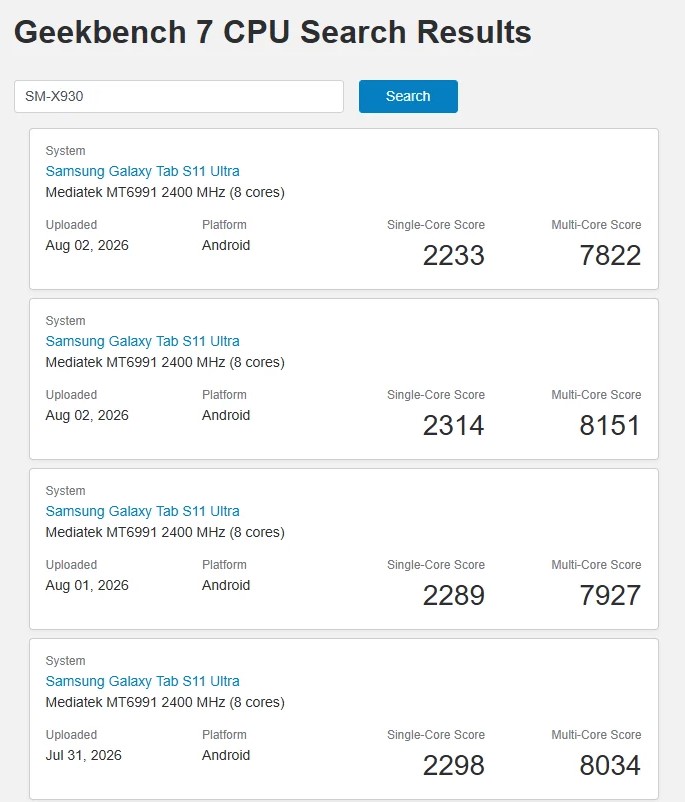Screen dimensions: 685x802
Task: Select the 8034 multi-core score
Action: (610, 765)
